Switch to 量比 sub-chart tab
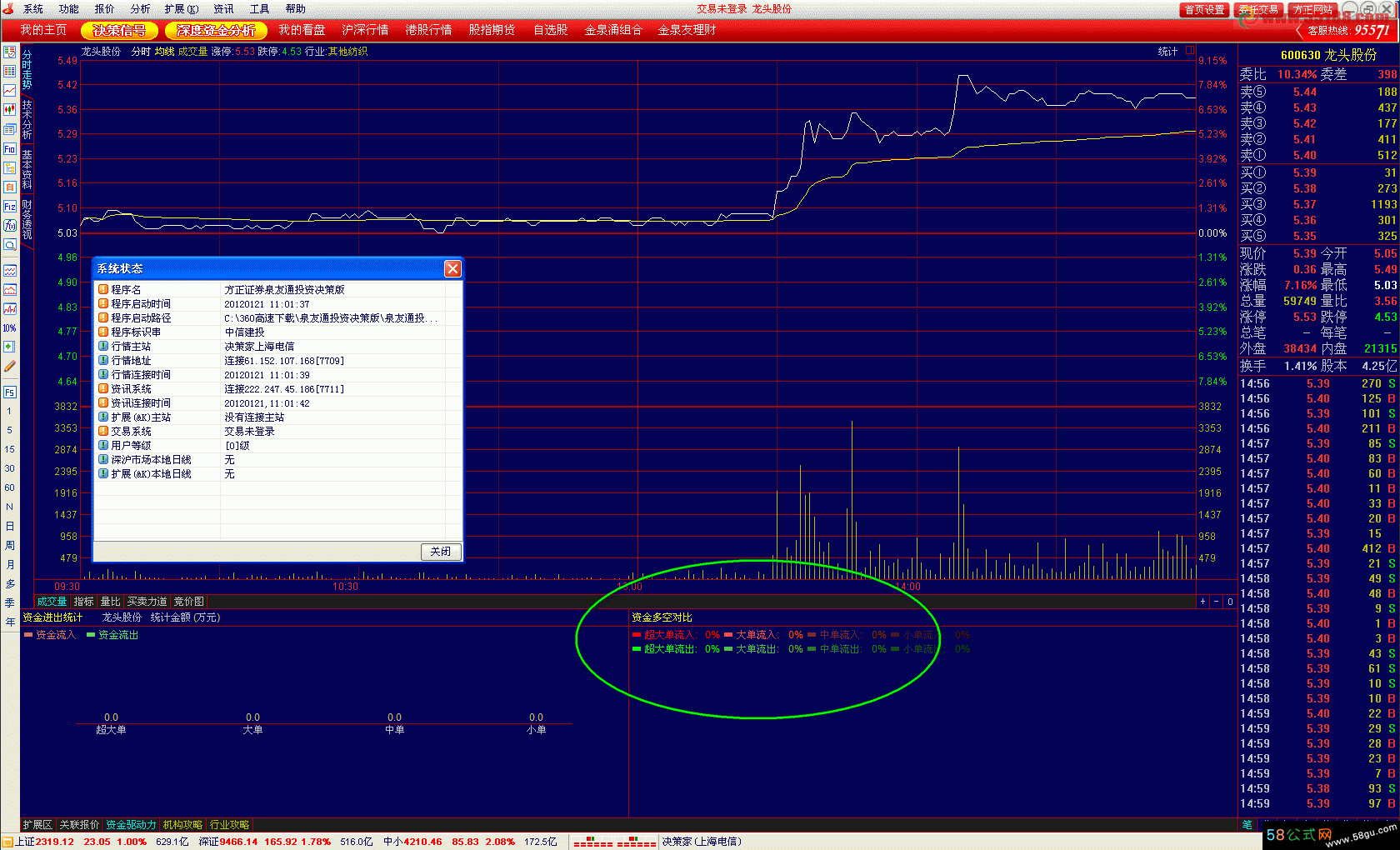 point(110,602)
